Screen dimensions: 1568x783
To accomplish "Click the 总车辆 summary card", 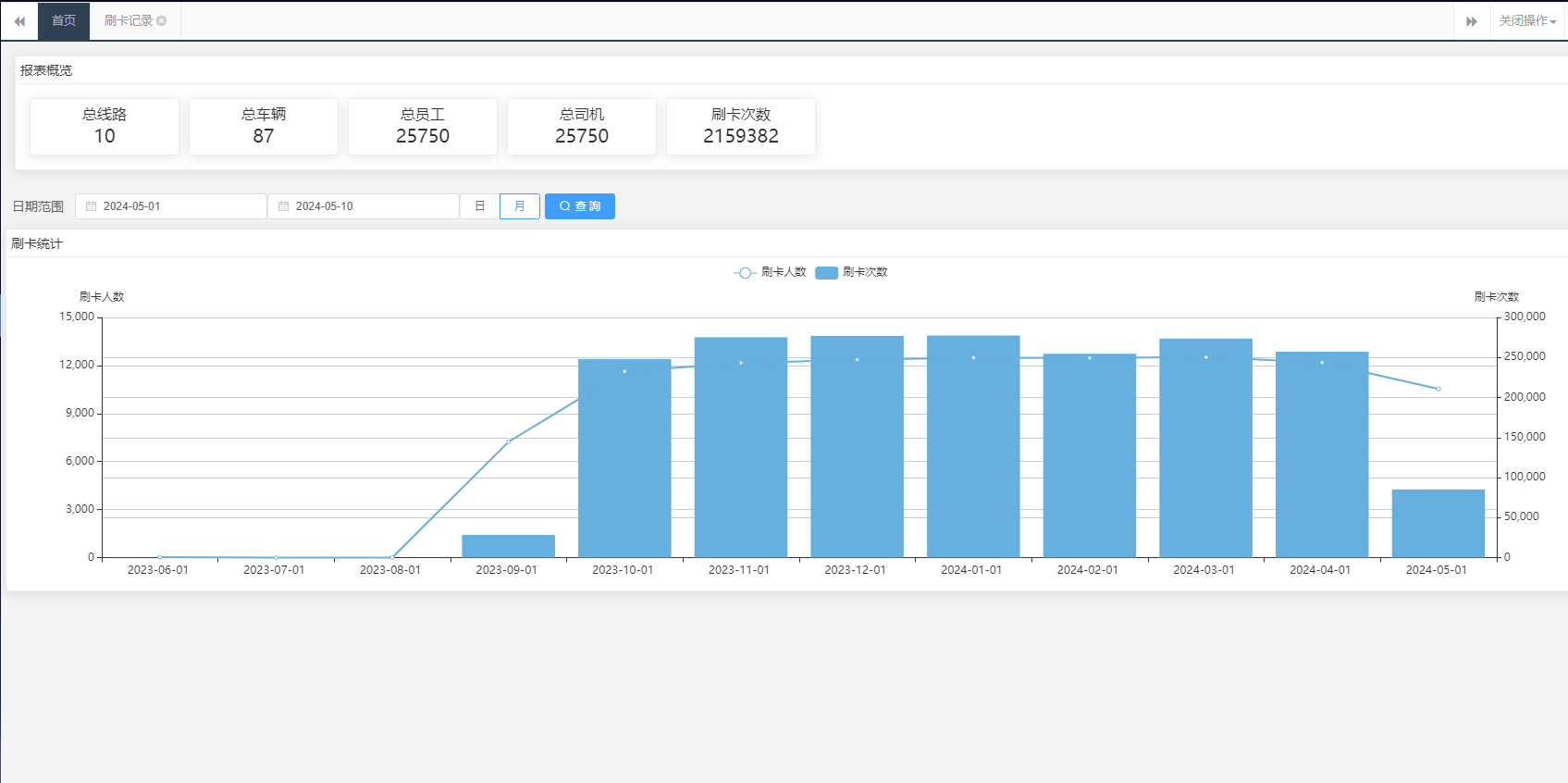I will 264,126.
